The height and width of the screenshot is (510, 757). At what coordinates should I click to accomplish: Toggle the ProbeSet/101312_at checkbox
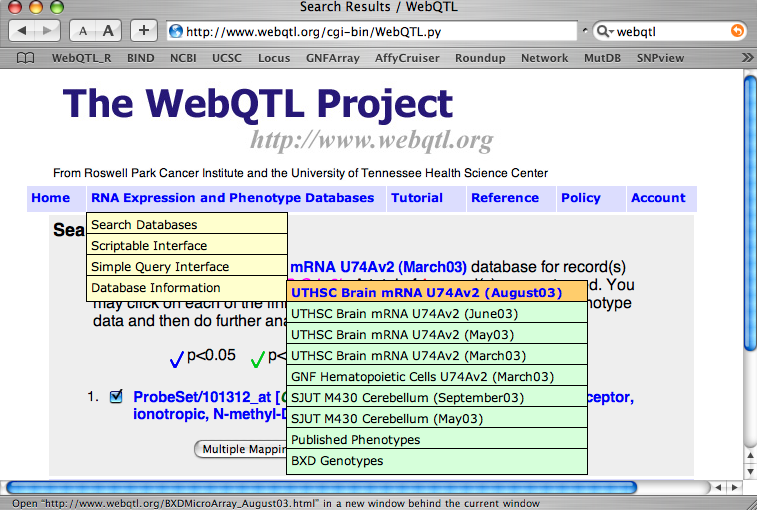tap(116, 396)
